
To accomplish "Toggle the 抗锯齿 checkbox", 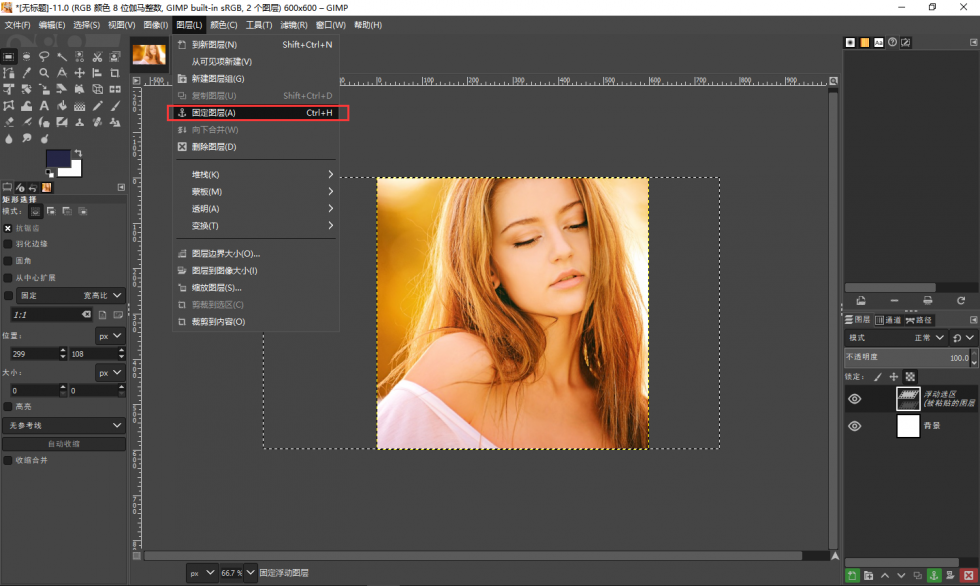I will point(8,228).
